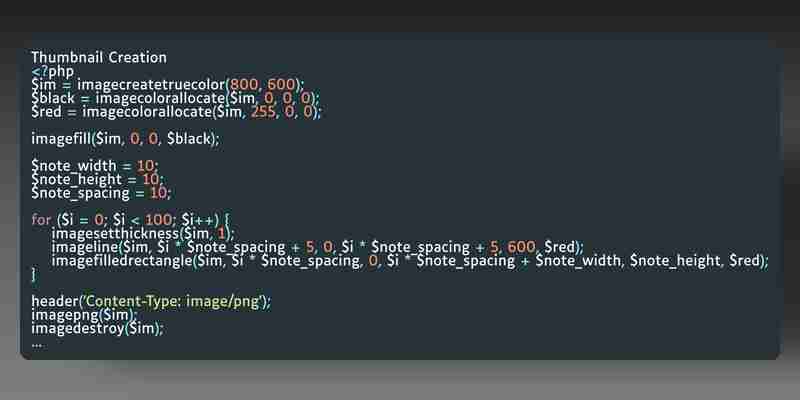Image resolution: width=800 pixels, height=400 pixels.
Task: Click the 'imagefill($im, 0, 0, $black);' line
Action: [x=125, y=139]
